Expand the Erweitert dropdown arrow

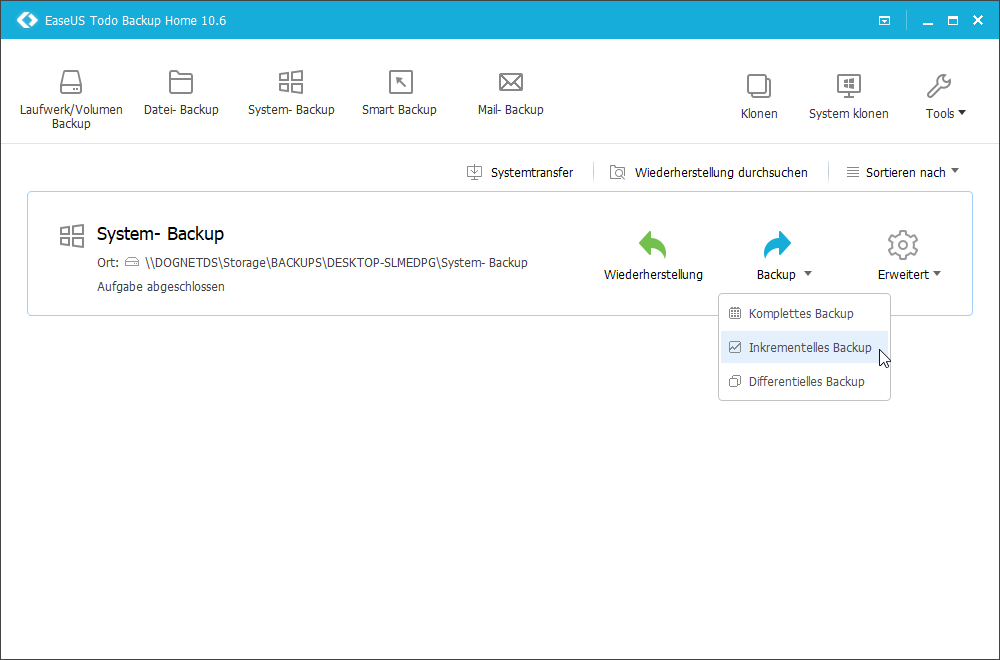click(x=937, y=274)
